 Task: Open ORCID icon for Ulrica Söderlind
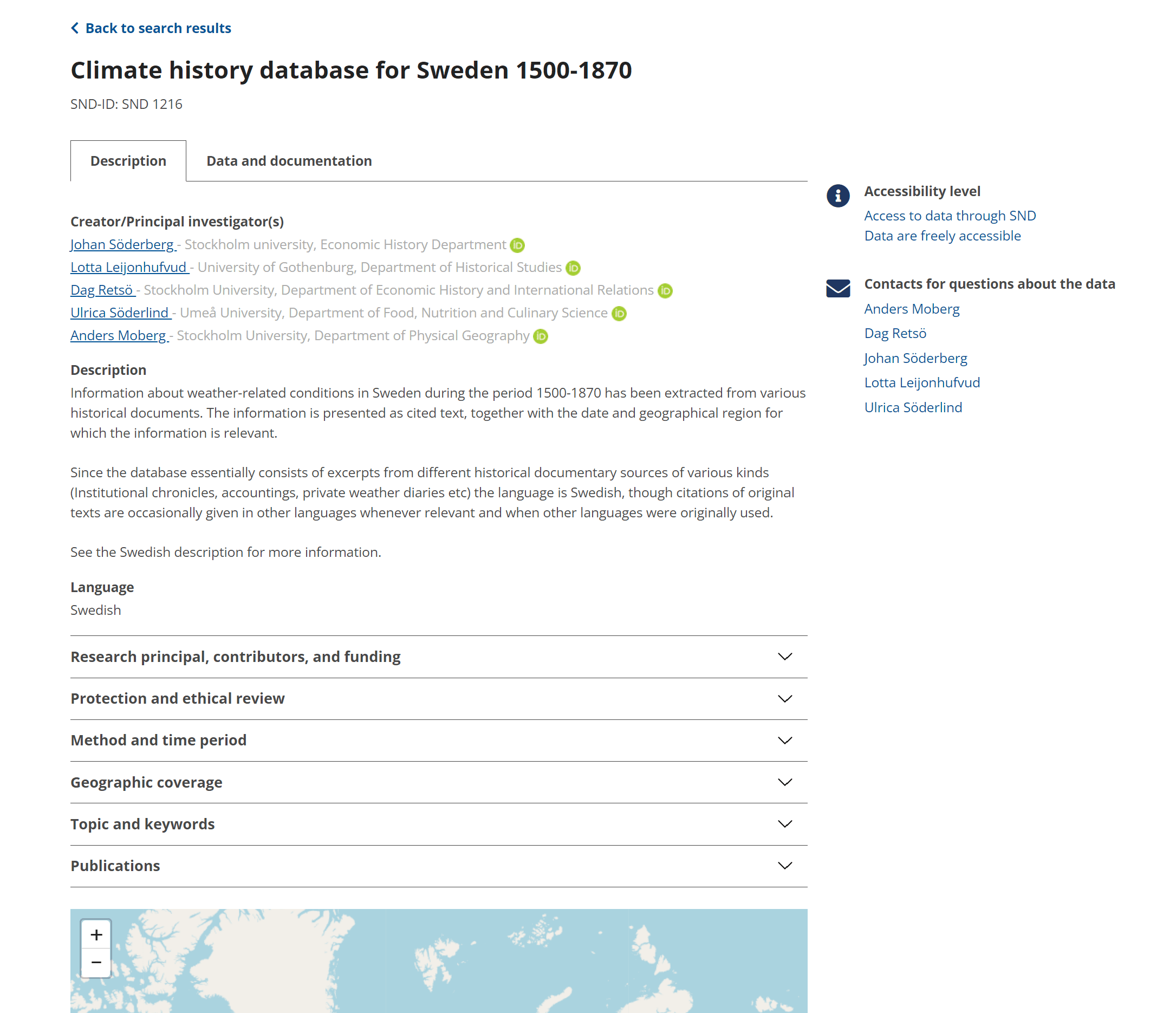click(619, 313)
